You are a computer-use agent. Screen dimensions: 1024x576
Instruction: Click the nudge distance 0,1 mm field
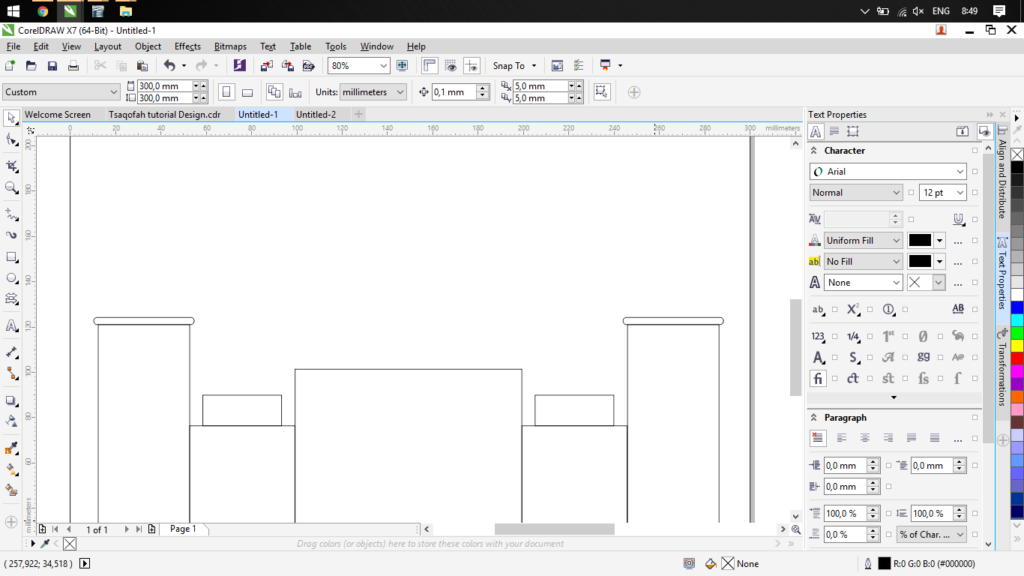[x=453, y=92]
